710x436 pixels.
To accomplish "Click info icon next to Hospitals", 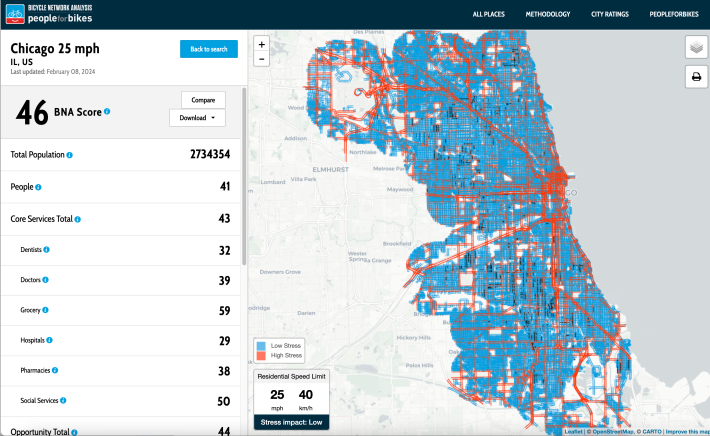I will pos(48,341).
